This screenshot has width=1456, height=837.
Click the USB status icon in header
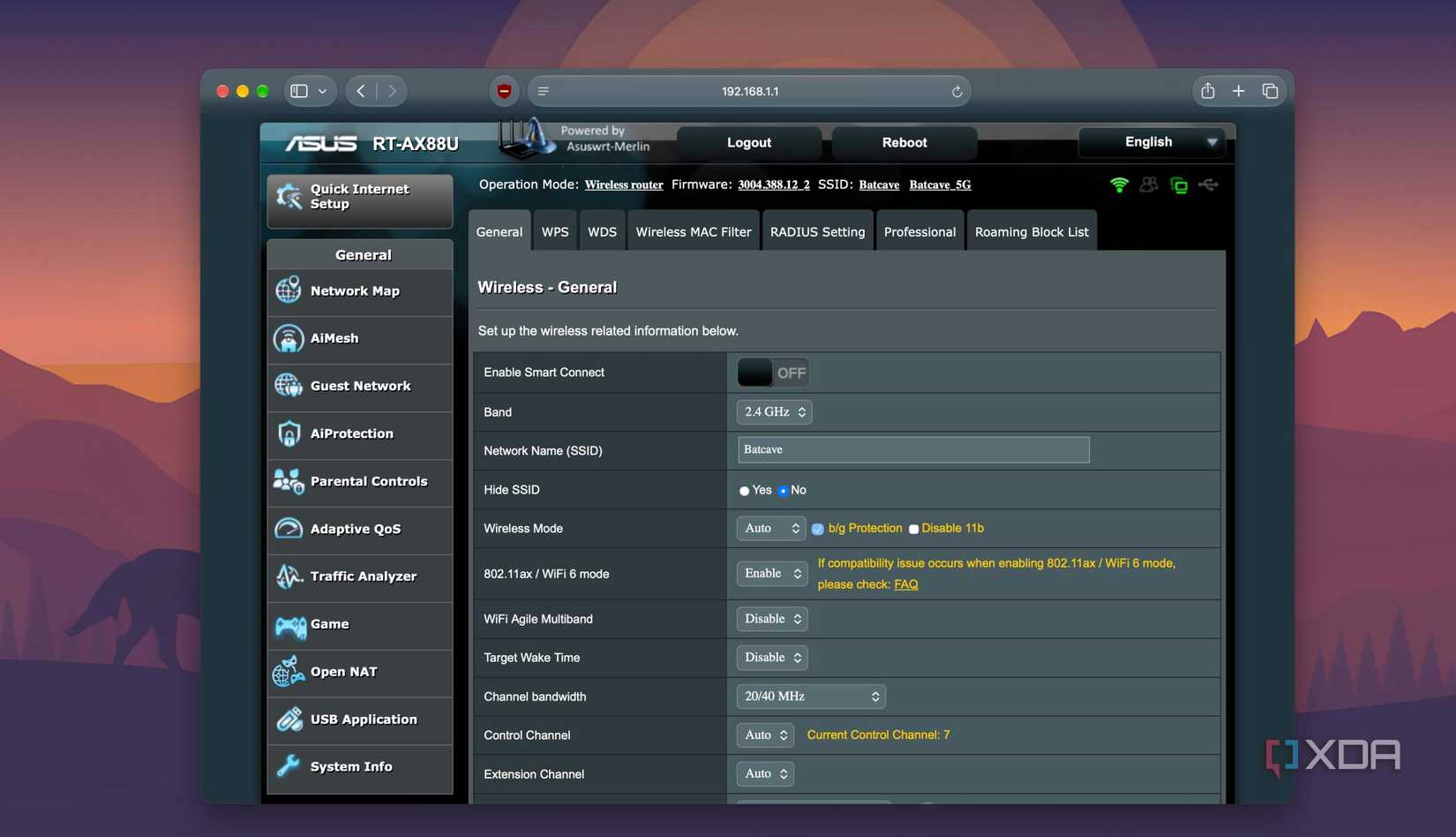1209,185
